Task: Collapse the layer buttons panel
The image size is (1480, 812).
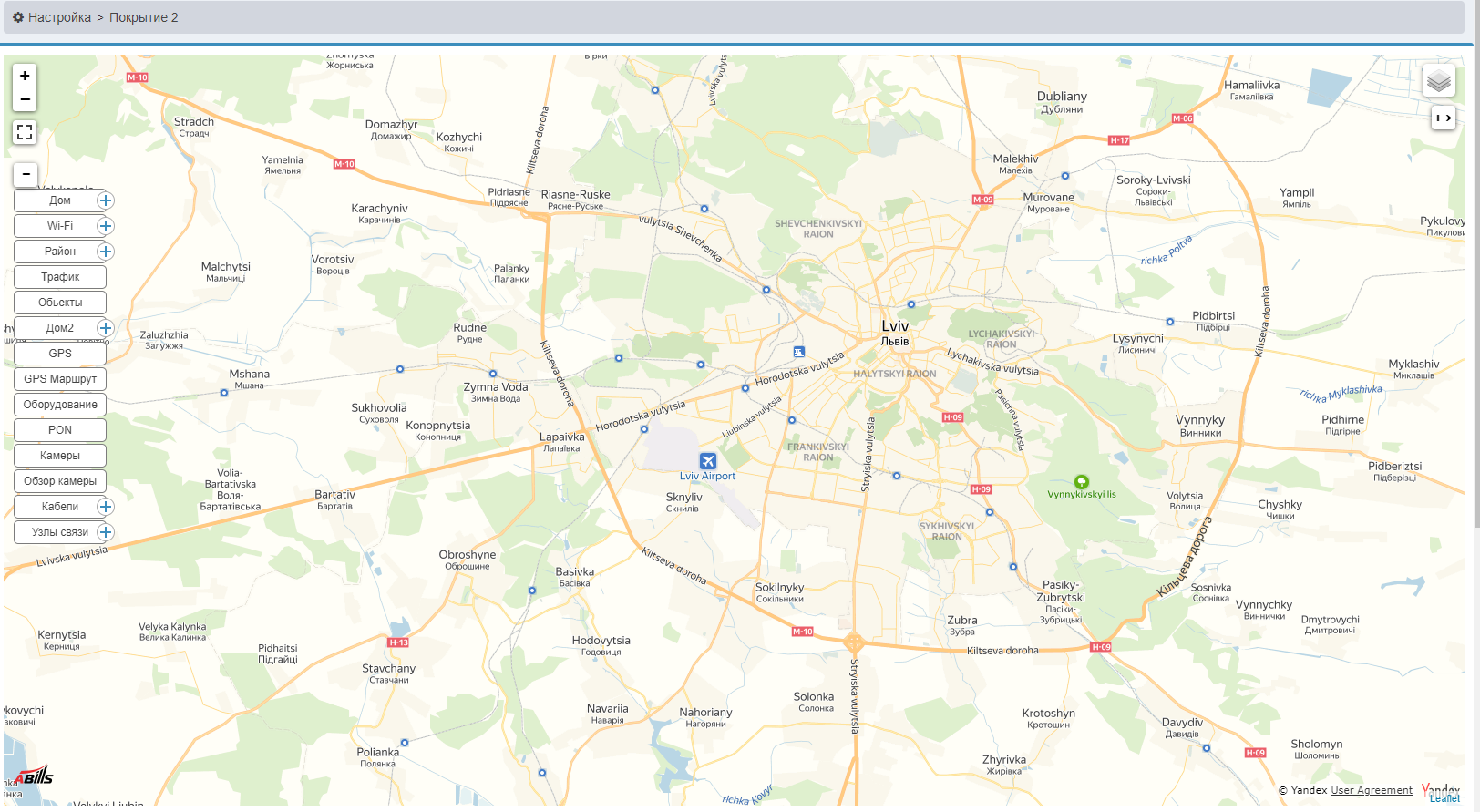Action: click(26, 174)
